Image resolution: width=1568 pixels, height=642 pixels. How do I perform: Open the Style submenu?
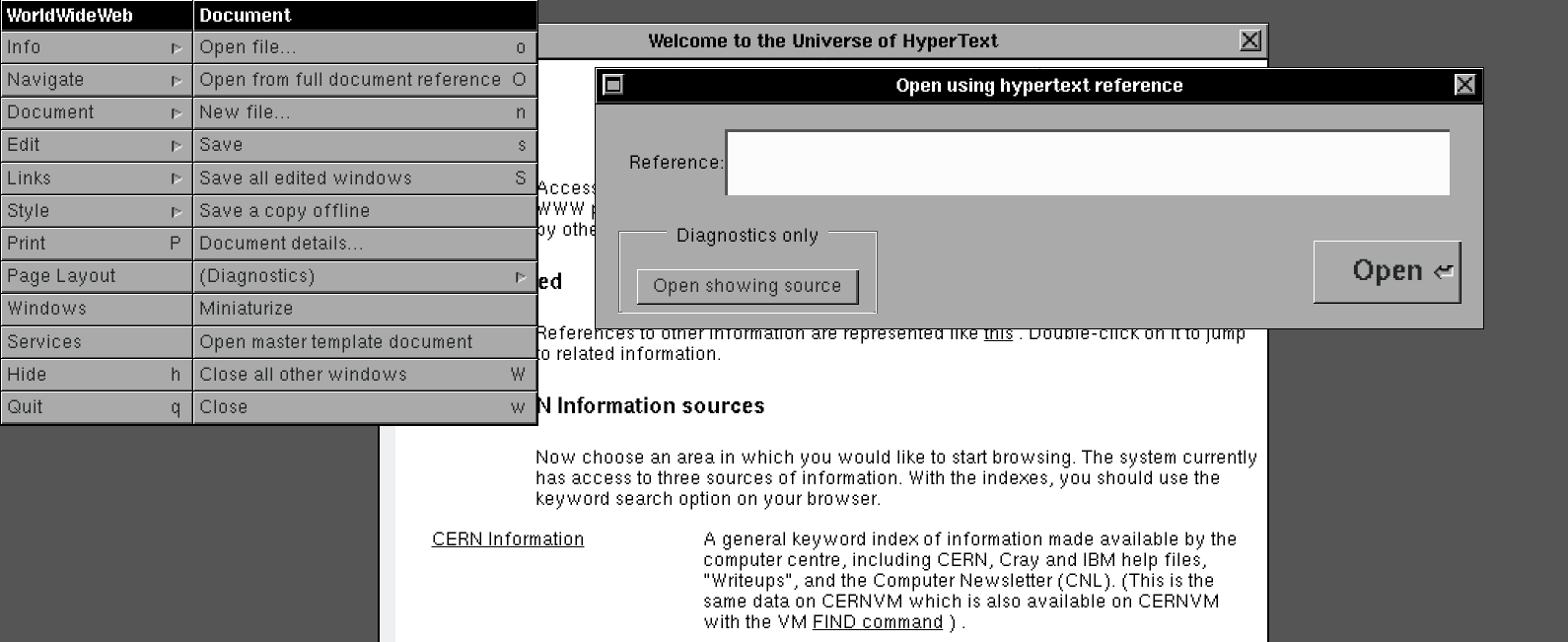[x=96, y=210]
